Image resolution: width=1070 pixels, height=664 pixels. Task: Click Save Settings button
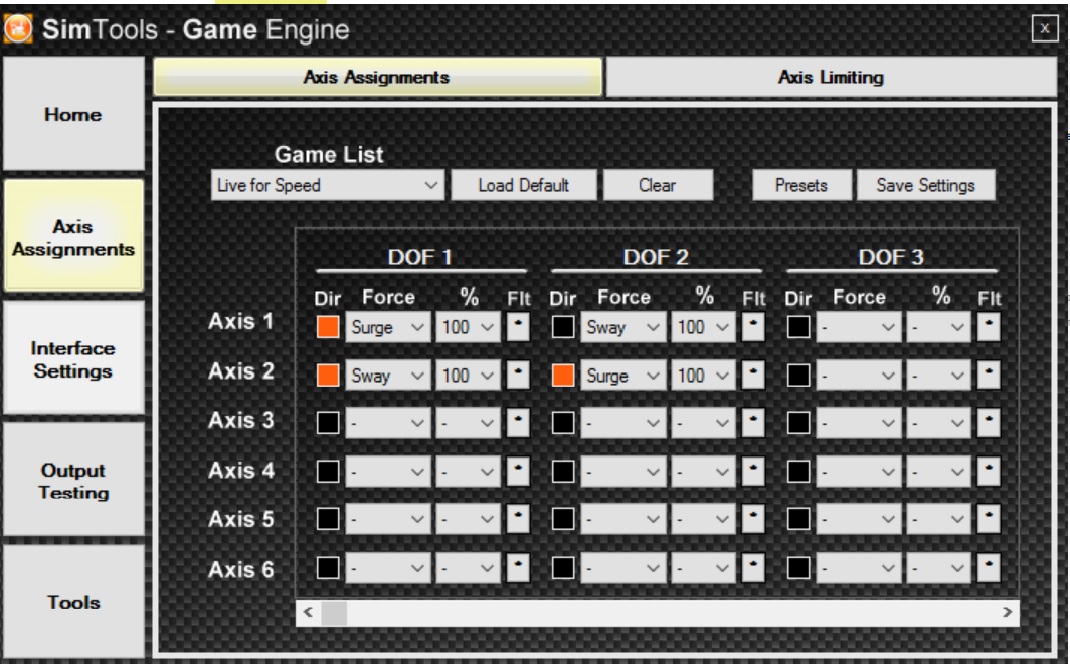click(x=925, y=185)
